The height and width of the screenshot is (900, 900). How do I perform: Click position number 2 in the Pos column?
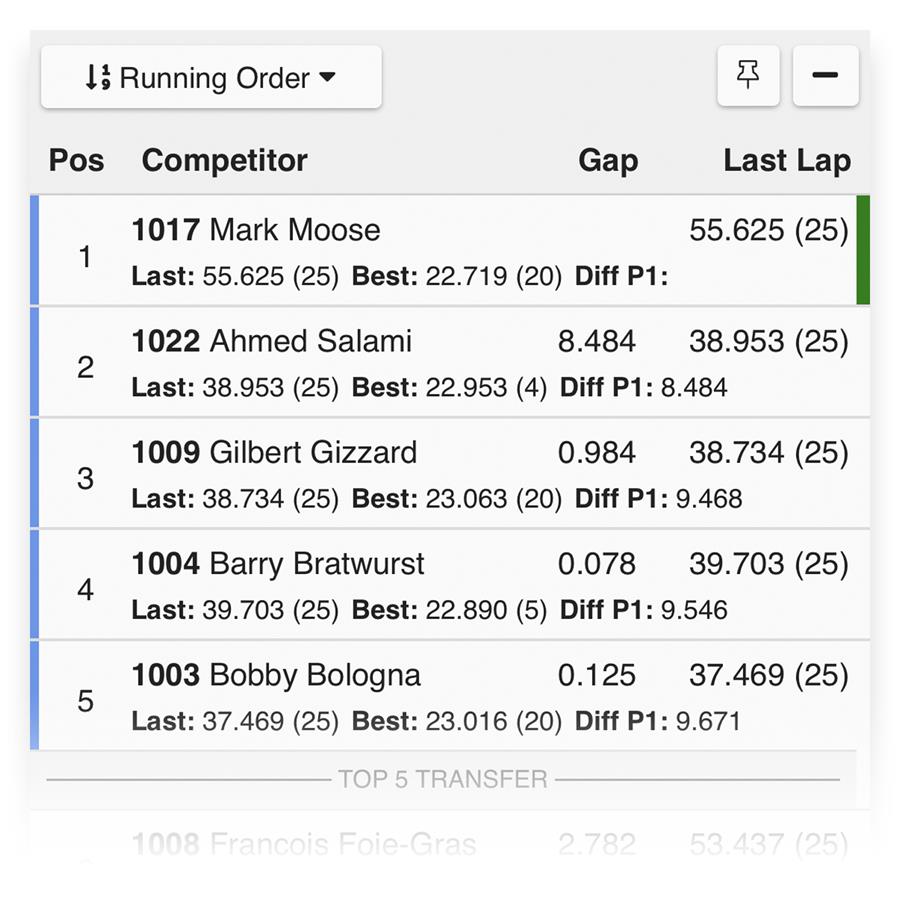[86, 367]
